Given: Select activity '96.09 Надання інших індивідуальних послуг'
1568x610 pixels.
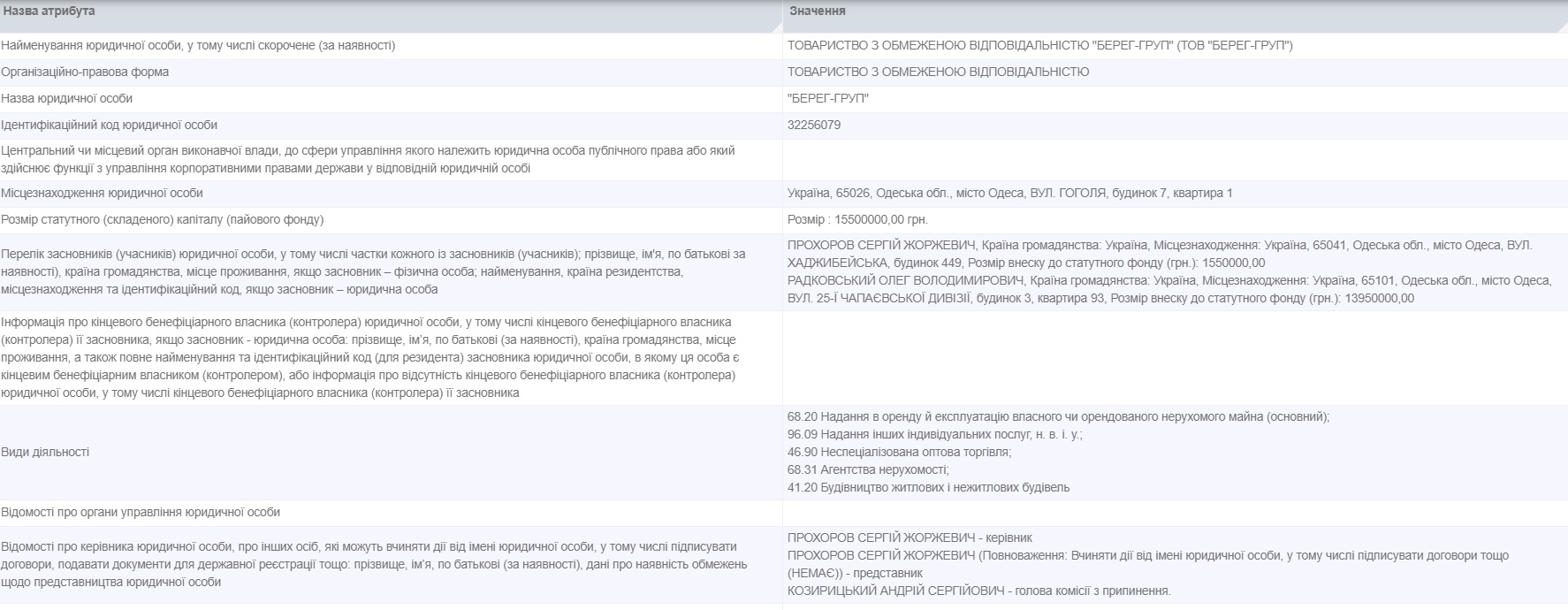Looking at the screenshot, I should pos(934,434).
